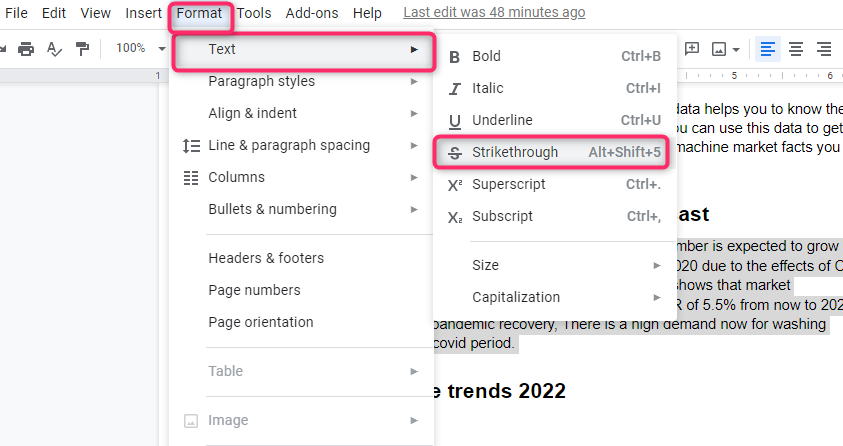
Task: Click the Last edit was 48 minutes ago link
Action: (x=494, y=12)
